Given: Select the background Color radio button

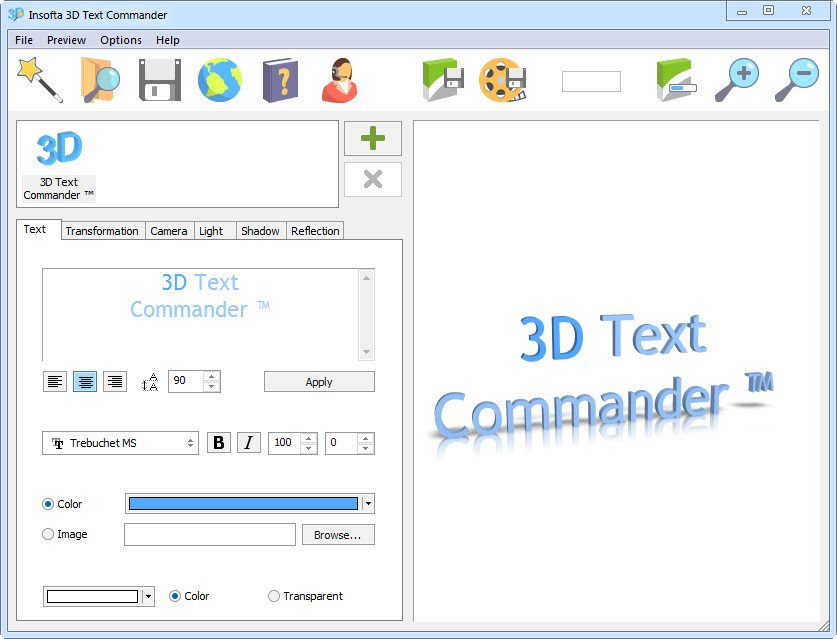Looking at the screenshot, I should click(175, 596).
